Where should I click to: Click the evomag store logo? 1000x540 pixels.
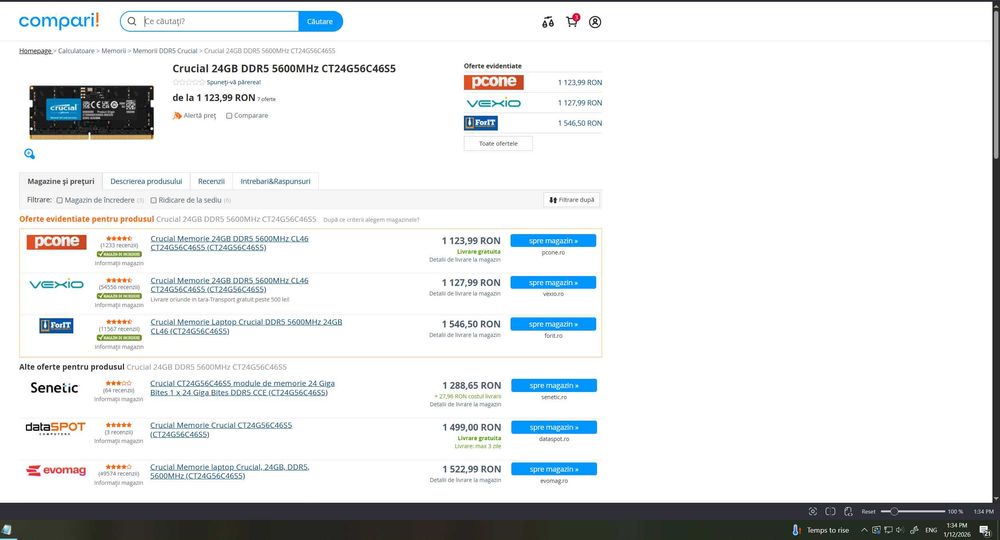click(55, 471)
